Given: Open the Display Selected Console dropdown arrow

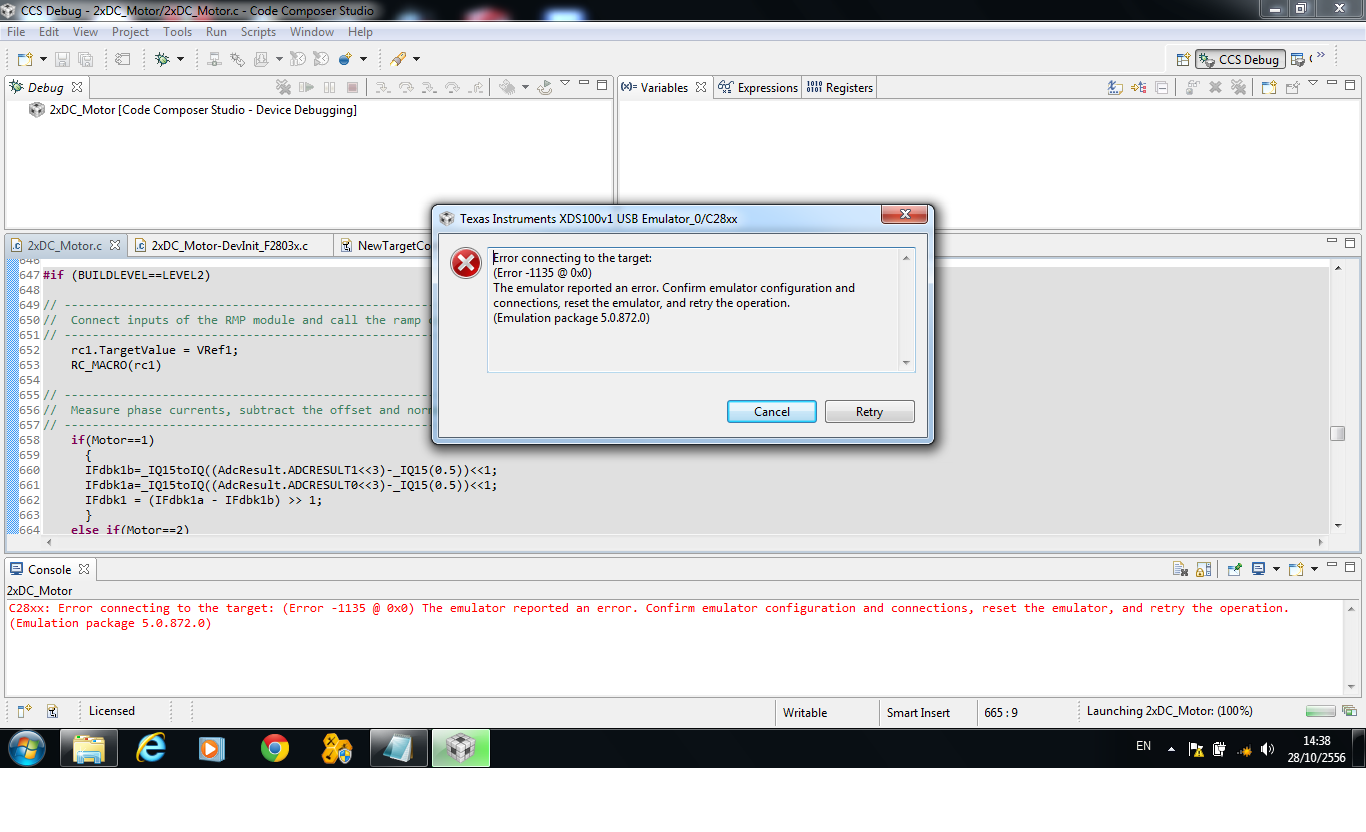Looking at the screenshot, I should click(1276, 568).
